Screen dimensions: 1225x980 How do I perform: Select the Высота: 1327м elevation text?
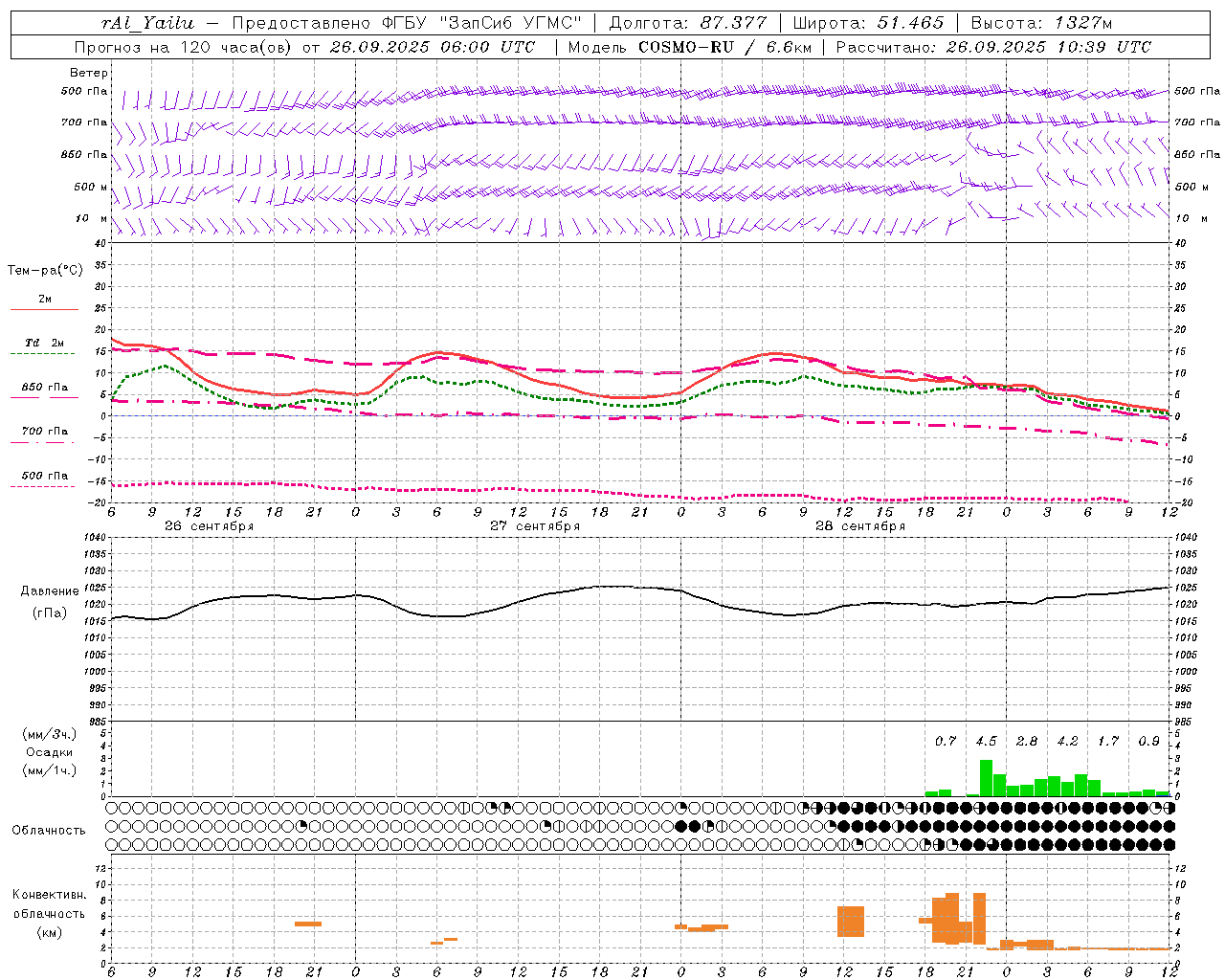click(x=1041, y=23)
